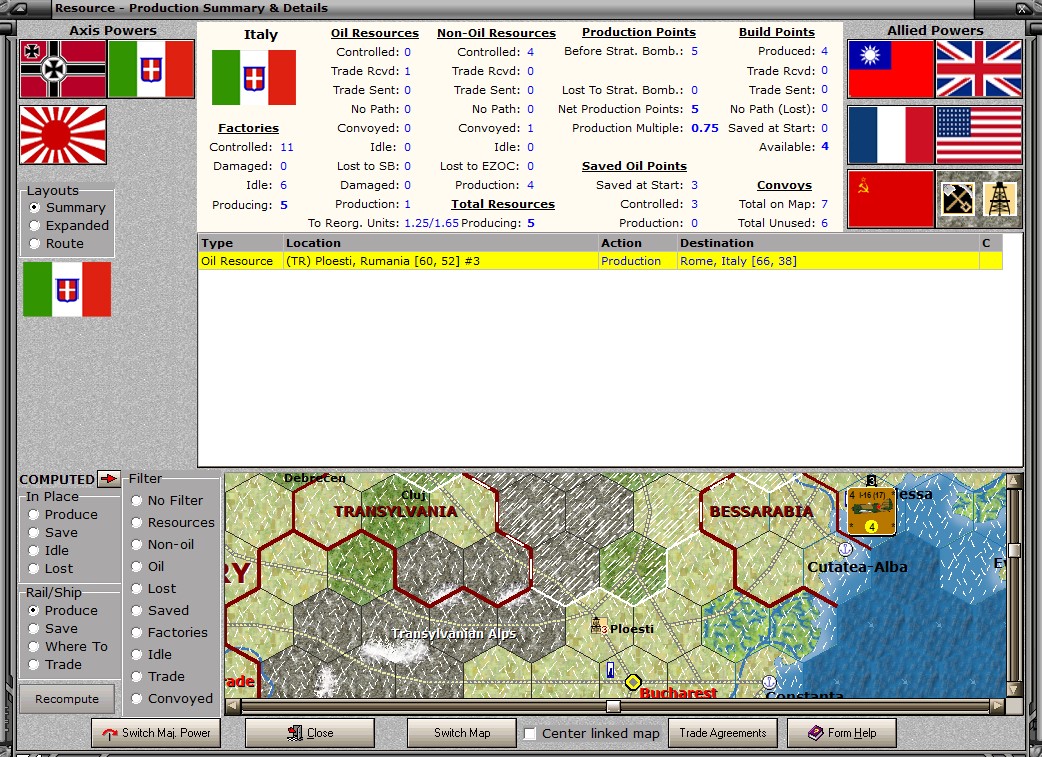1042x757 pixels.
Task: Click the Recompute button
Action: [66, 699]
